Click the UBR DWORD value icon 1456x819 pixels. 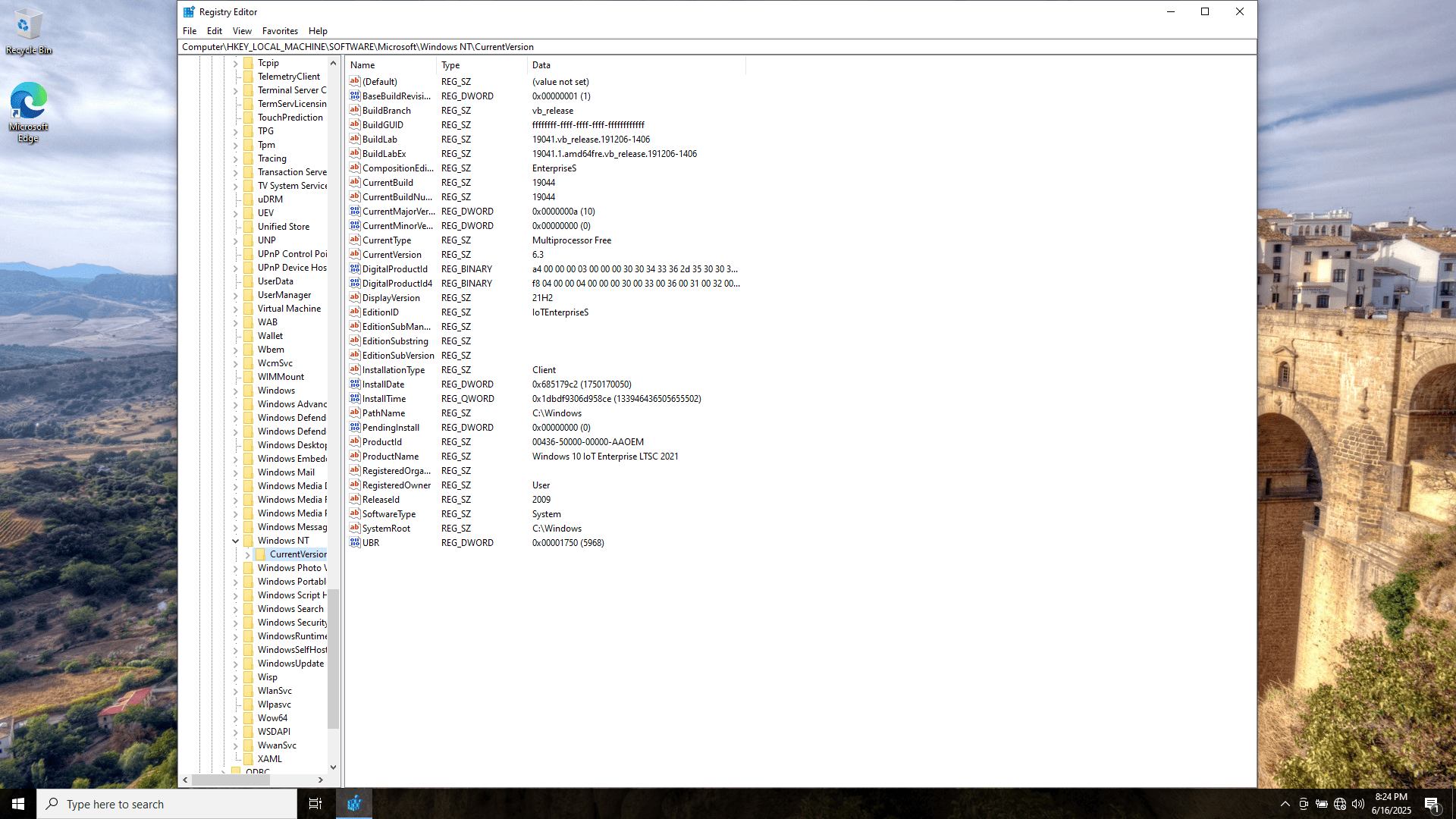[x=354, y=543]
